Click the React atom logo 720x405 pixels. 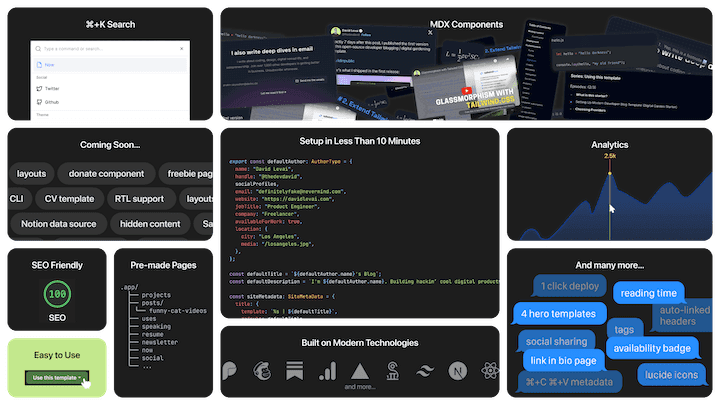tap(489, 371)
